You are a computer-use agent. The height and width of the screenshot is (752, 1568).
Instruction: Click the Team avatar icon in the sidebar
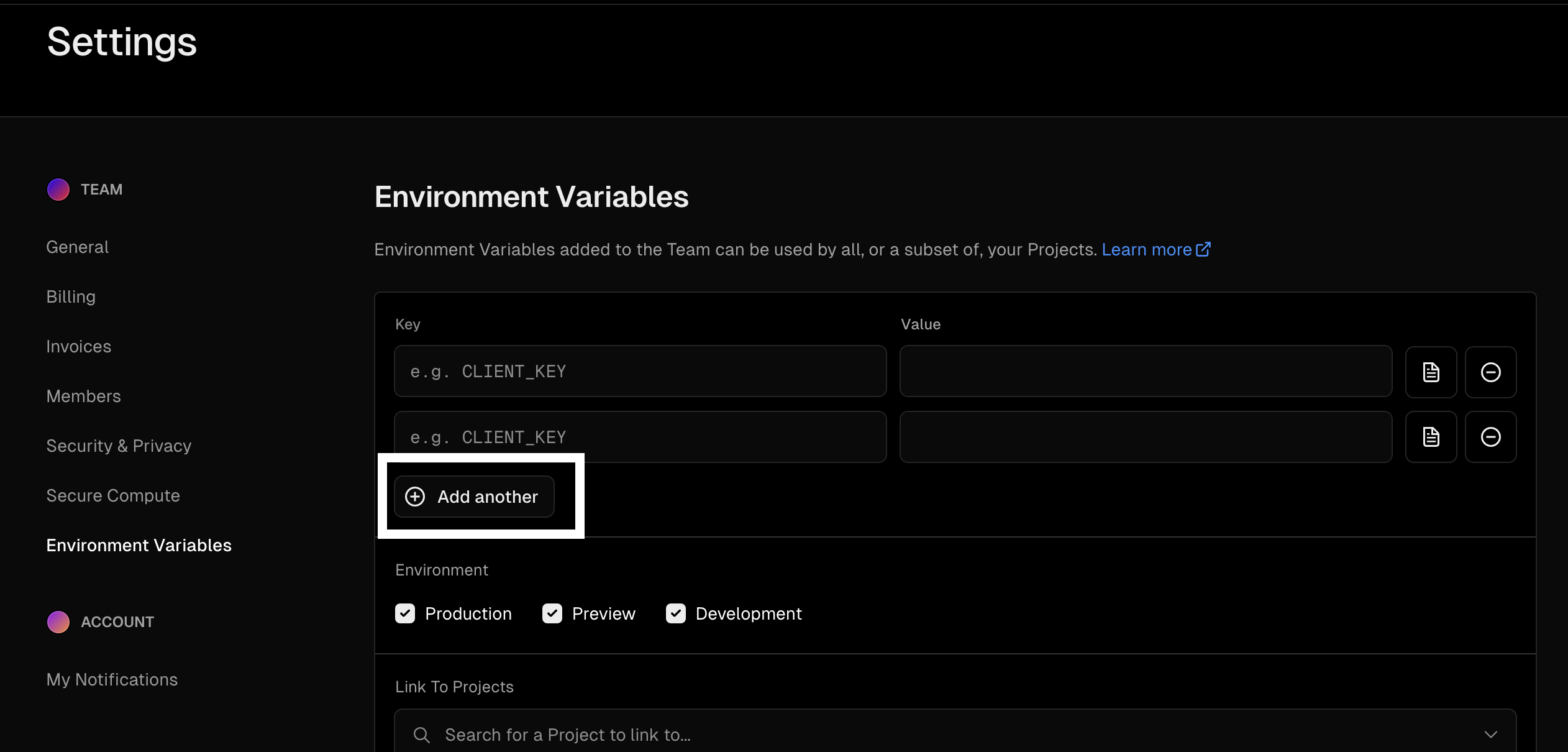click(58, 190)
